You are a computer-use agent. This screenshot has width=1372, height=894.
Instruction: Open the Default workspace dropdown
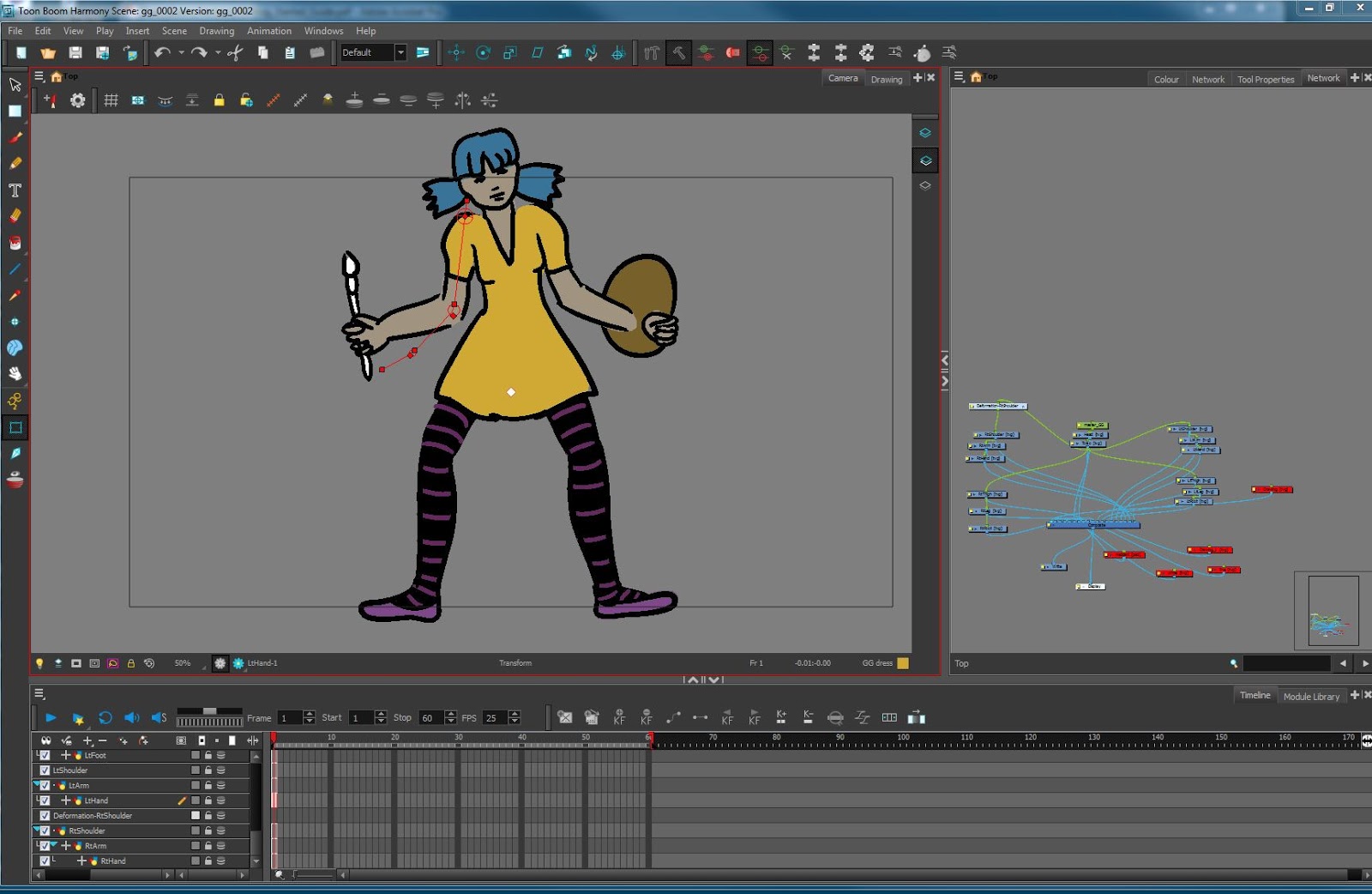400,53
